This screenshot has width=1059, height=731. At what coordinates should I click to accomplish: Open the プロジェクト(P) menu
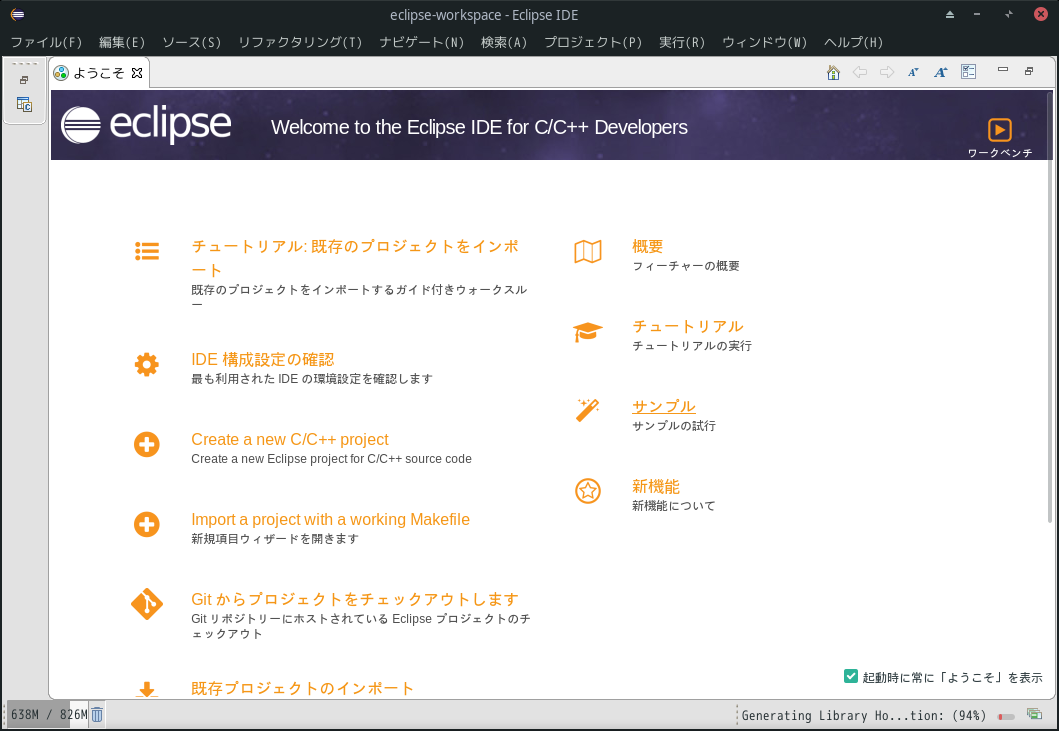pyautogui.click(x=593, y=42)
